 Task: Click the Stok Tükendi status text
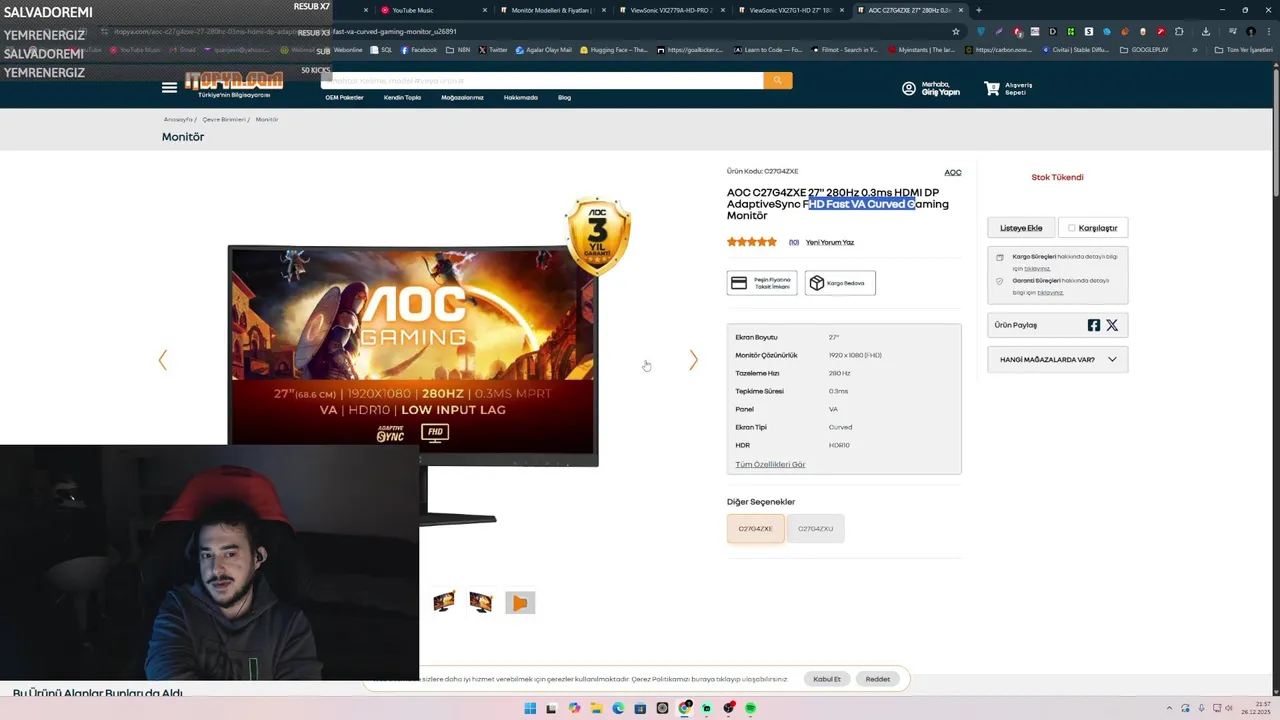1057,177
